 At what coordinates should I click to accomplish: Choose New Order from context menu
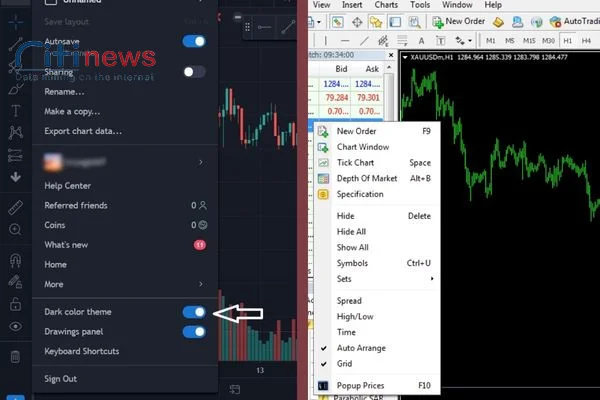point(377,131)
